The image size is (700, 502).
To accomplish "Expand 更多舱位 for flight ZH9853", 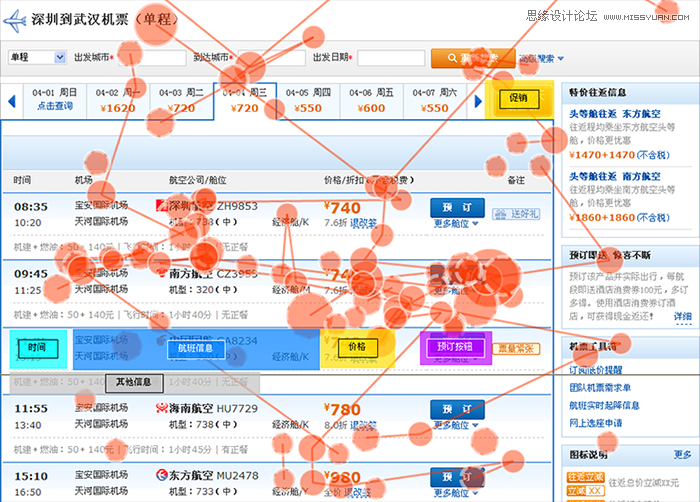I will tap(456, 223).
